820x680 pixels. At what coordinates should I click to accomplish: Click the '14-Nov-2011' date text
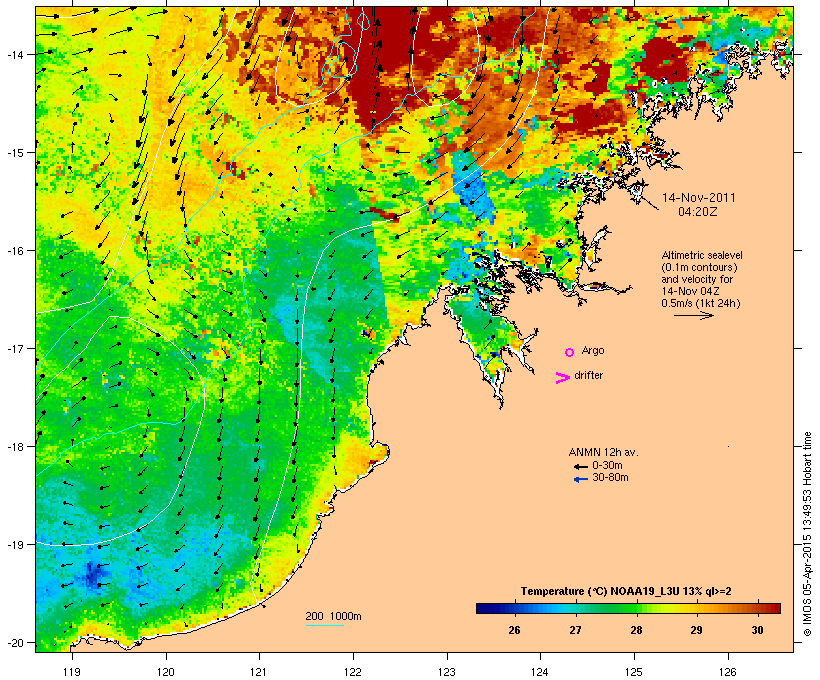point(698,198)
